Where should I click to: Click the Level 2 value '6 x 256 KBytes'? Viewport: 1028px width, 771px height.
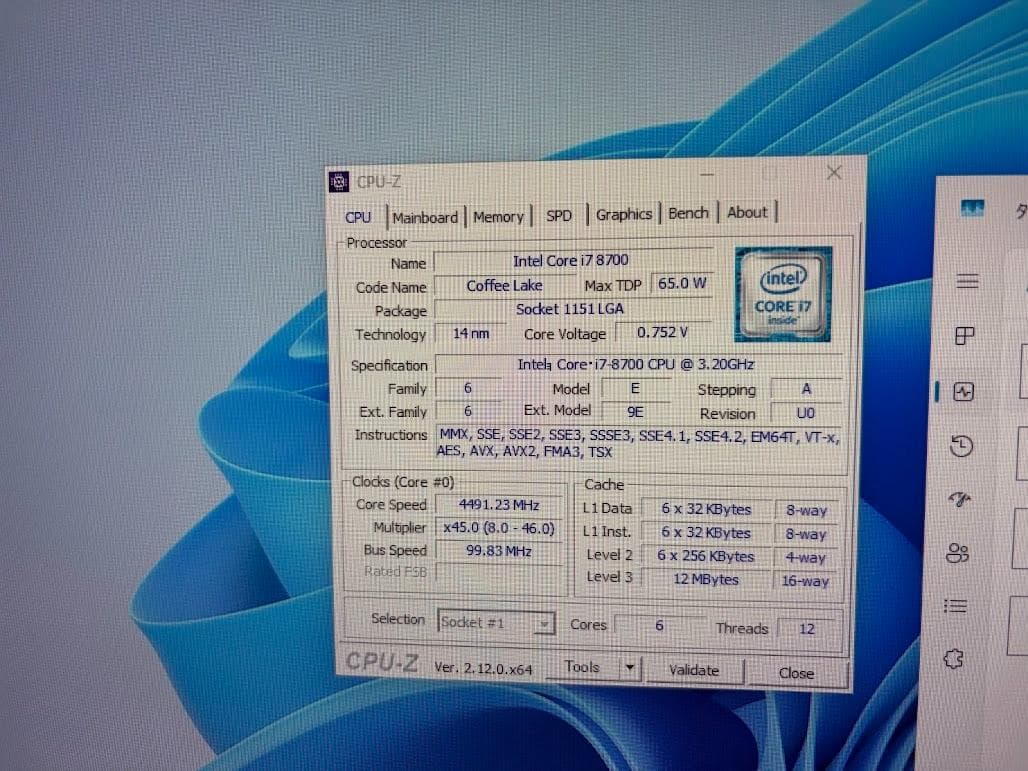(x=706, y=556)
